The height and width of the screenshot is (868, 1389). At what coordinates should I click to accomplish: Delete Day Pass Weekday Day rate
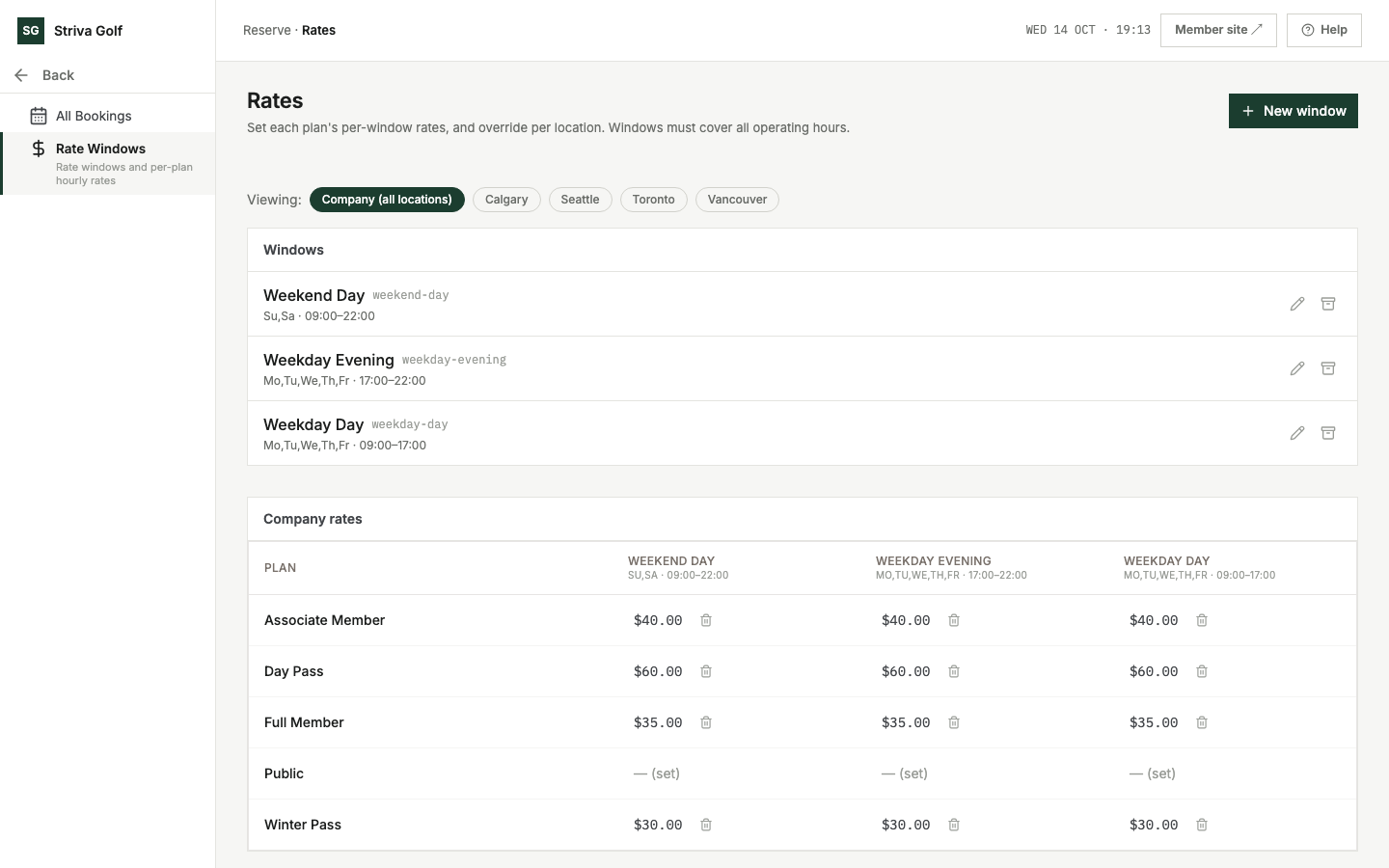click(x=1202, y=671)
